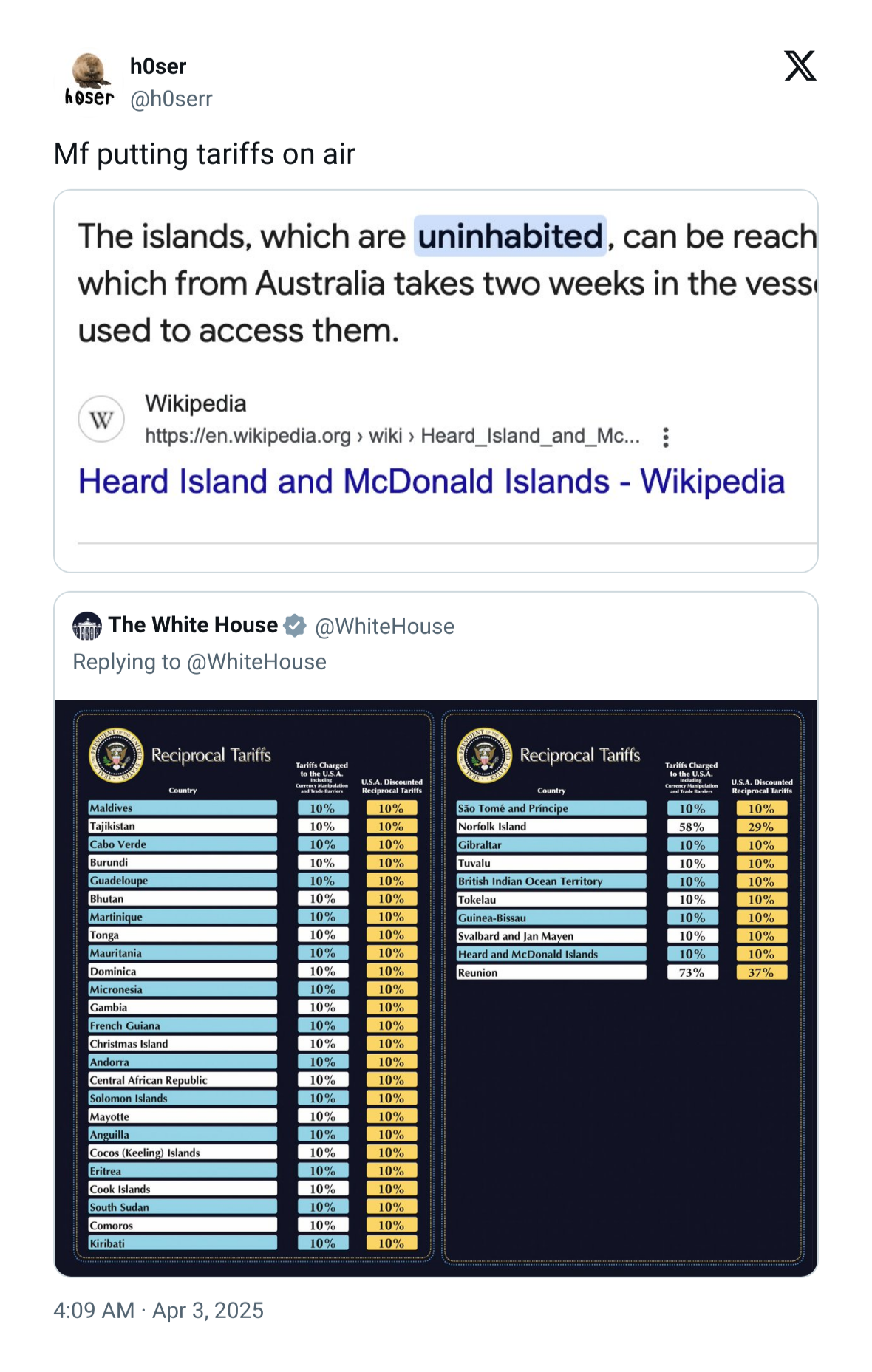
Task: Open the right Reciprocal Tariffs image
Action: pos(622,986)
